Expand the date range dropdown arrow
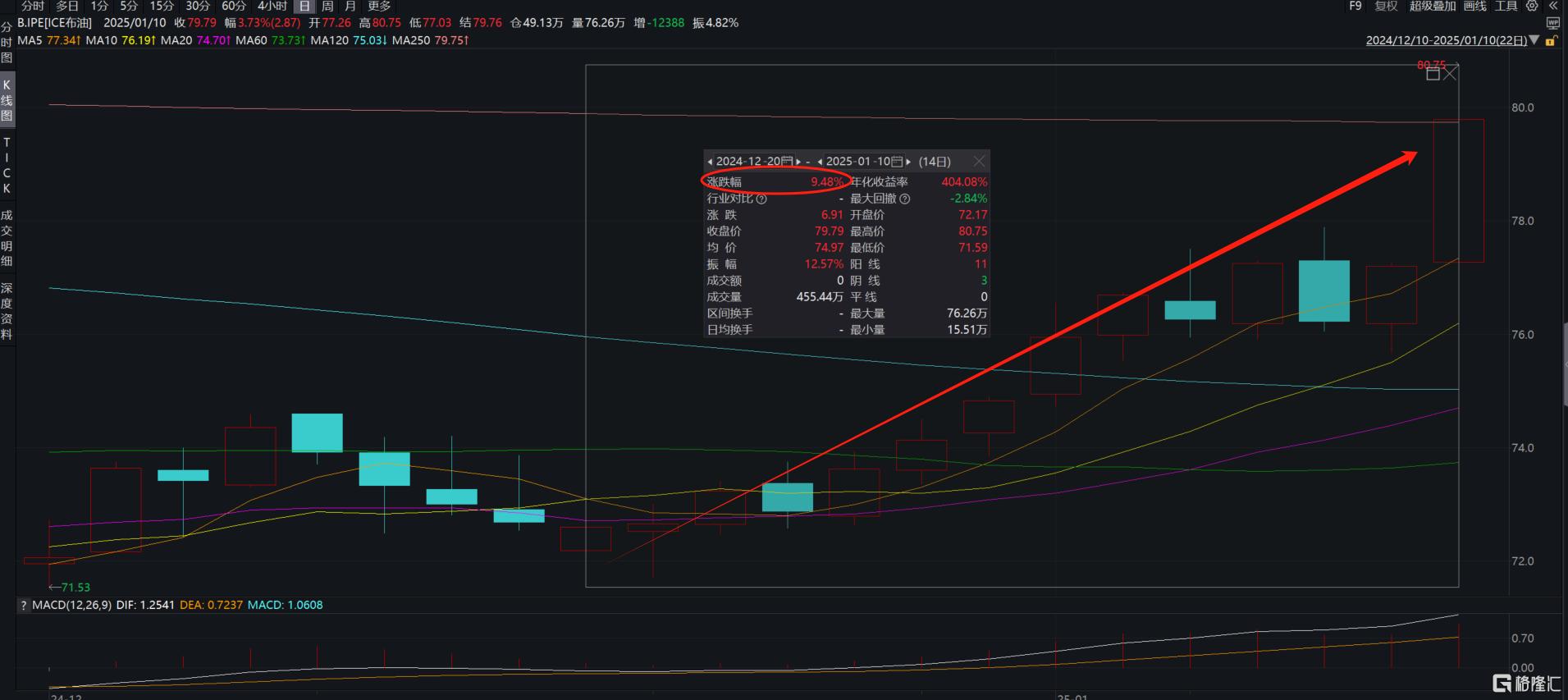Image resolution: width=1568 pixels, height=700 pixels. (1535, 40)
